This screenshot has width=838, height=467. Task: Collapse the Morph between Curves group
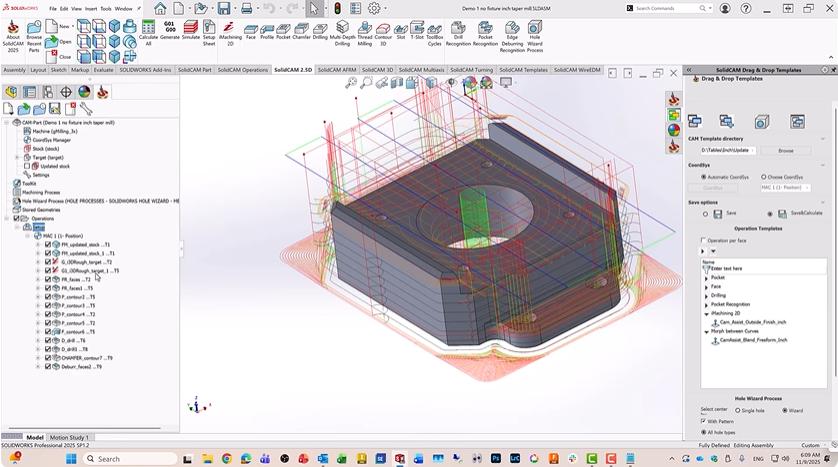[706, 331]
